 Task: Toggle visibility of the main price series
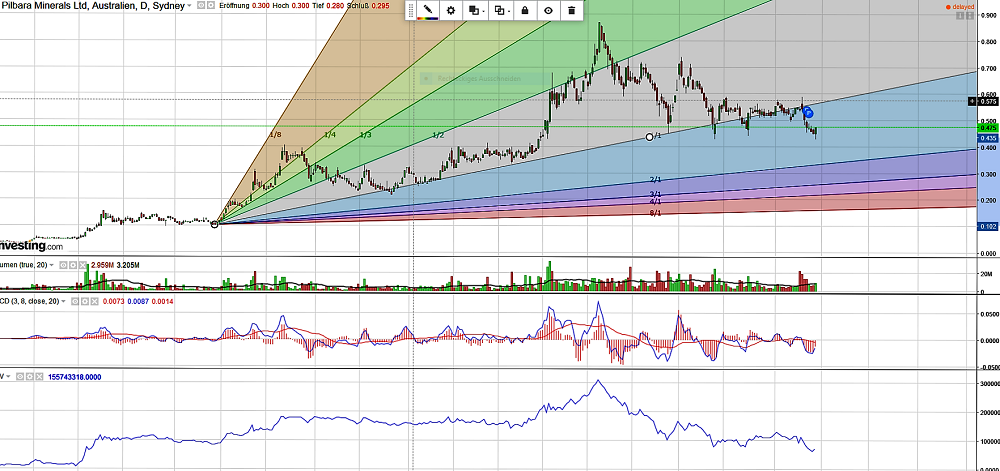pyautogui.click(x=201, y=6)
